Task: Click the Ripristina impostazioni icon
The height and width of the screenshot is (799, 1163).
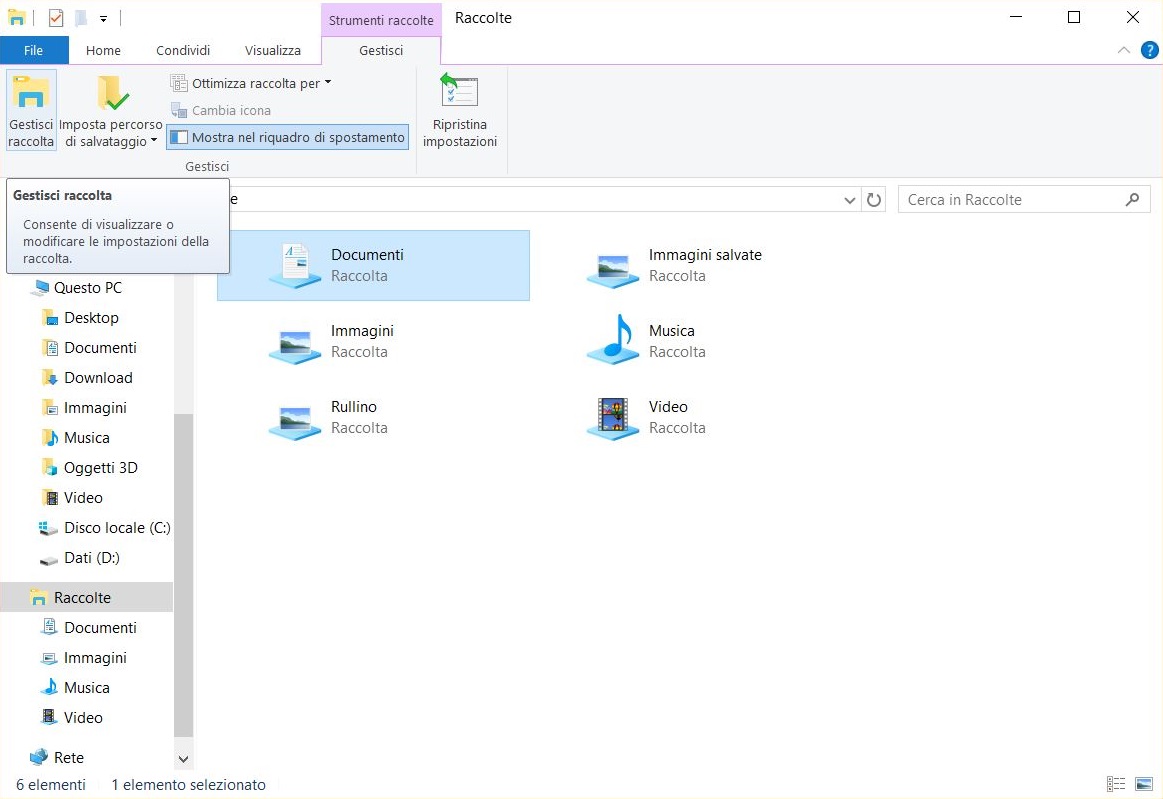Action: [x=459, y=93]
